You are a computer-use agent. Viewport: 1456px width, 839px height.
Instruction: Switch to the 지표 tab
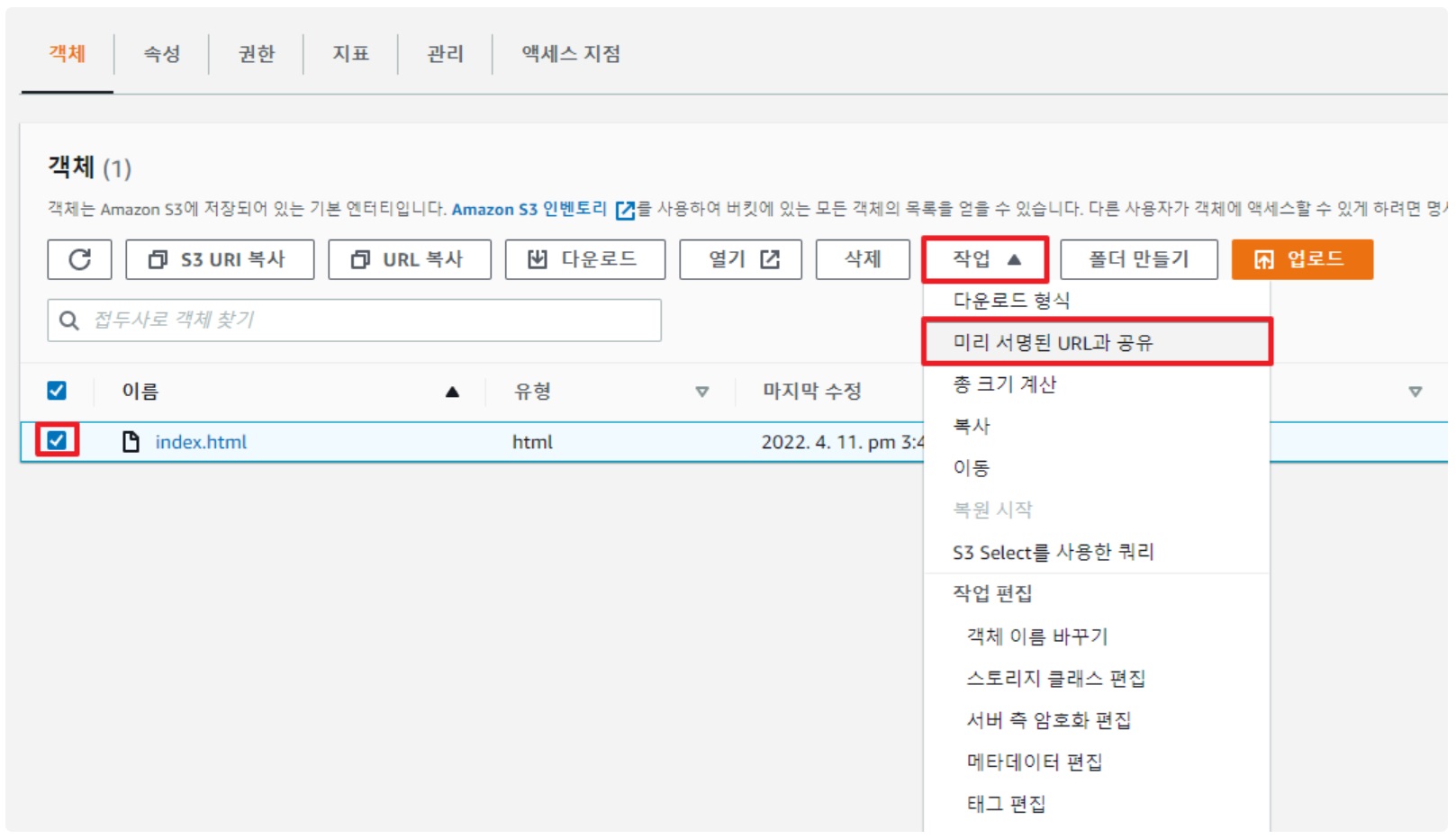coord(351,54)
